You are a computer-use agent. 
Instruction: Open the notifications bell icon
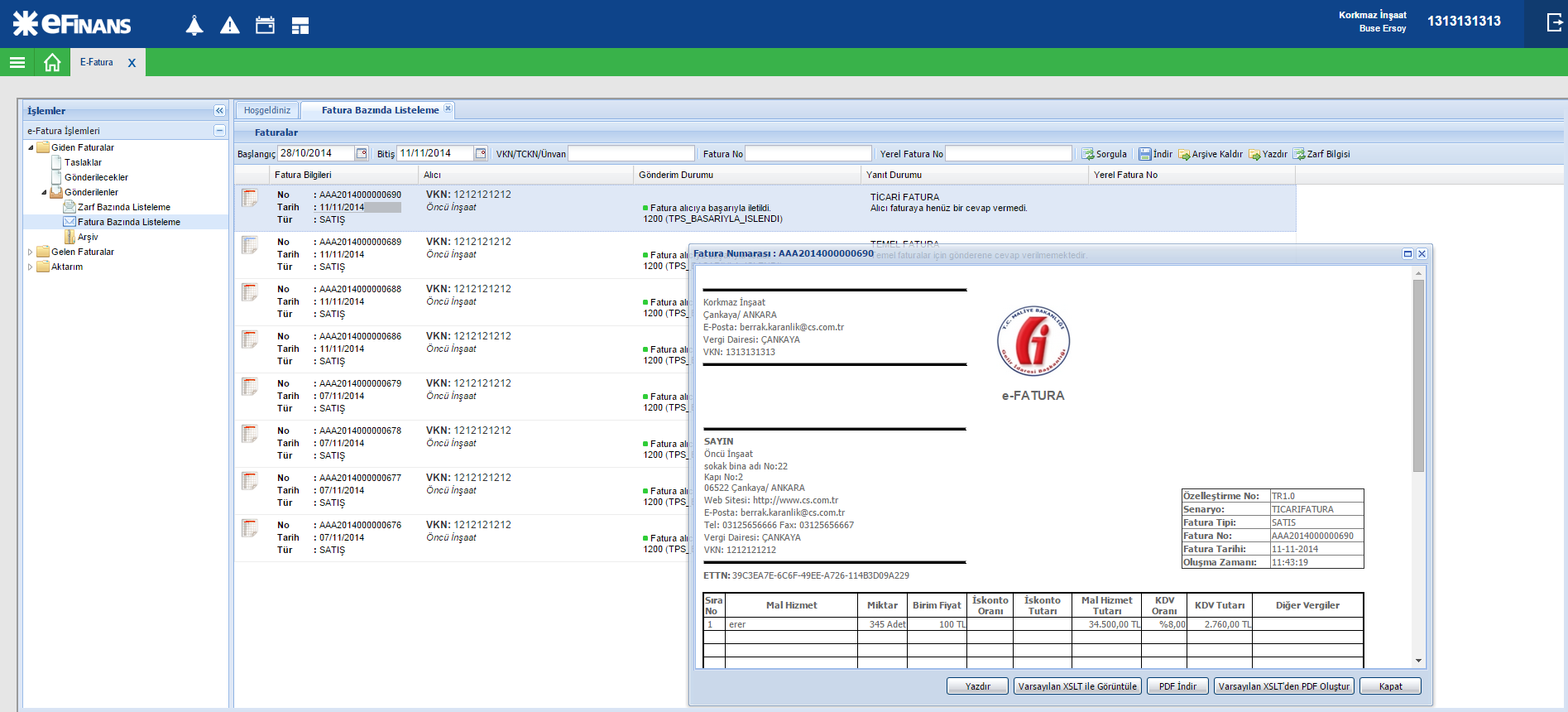tap(194, 26)
